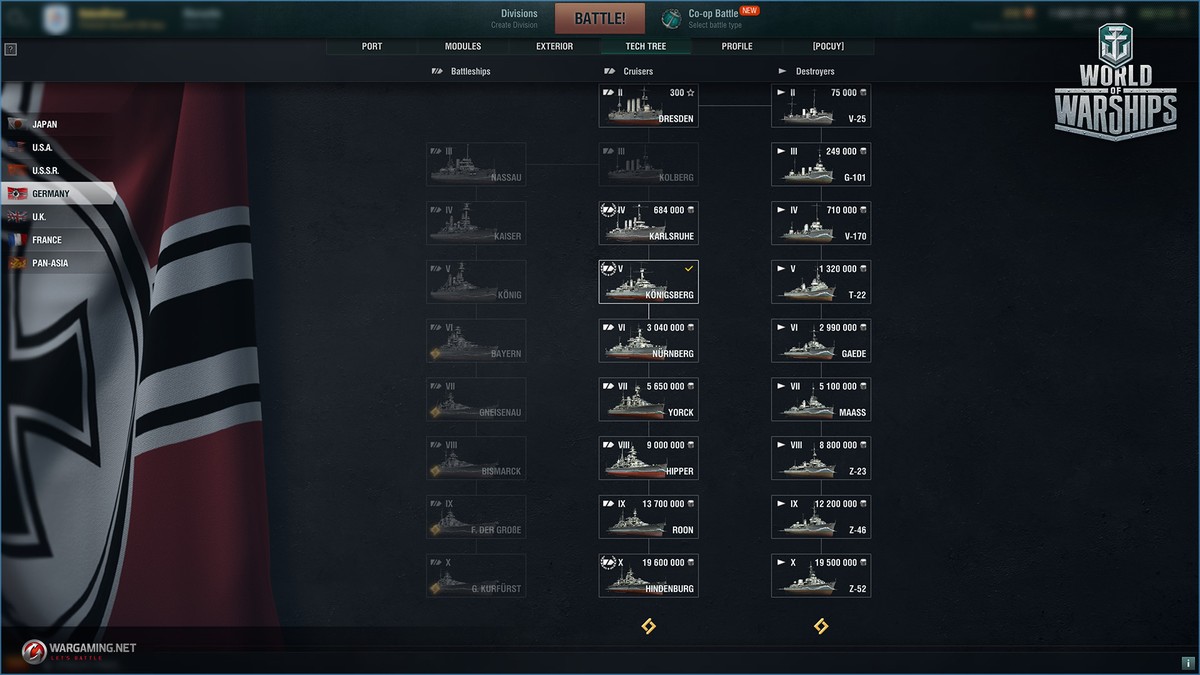
Task: Open the Profile tab
Action: click(x=737, y=46)
